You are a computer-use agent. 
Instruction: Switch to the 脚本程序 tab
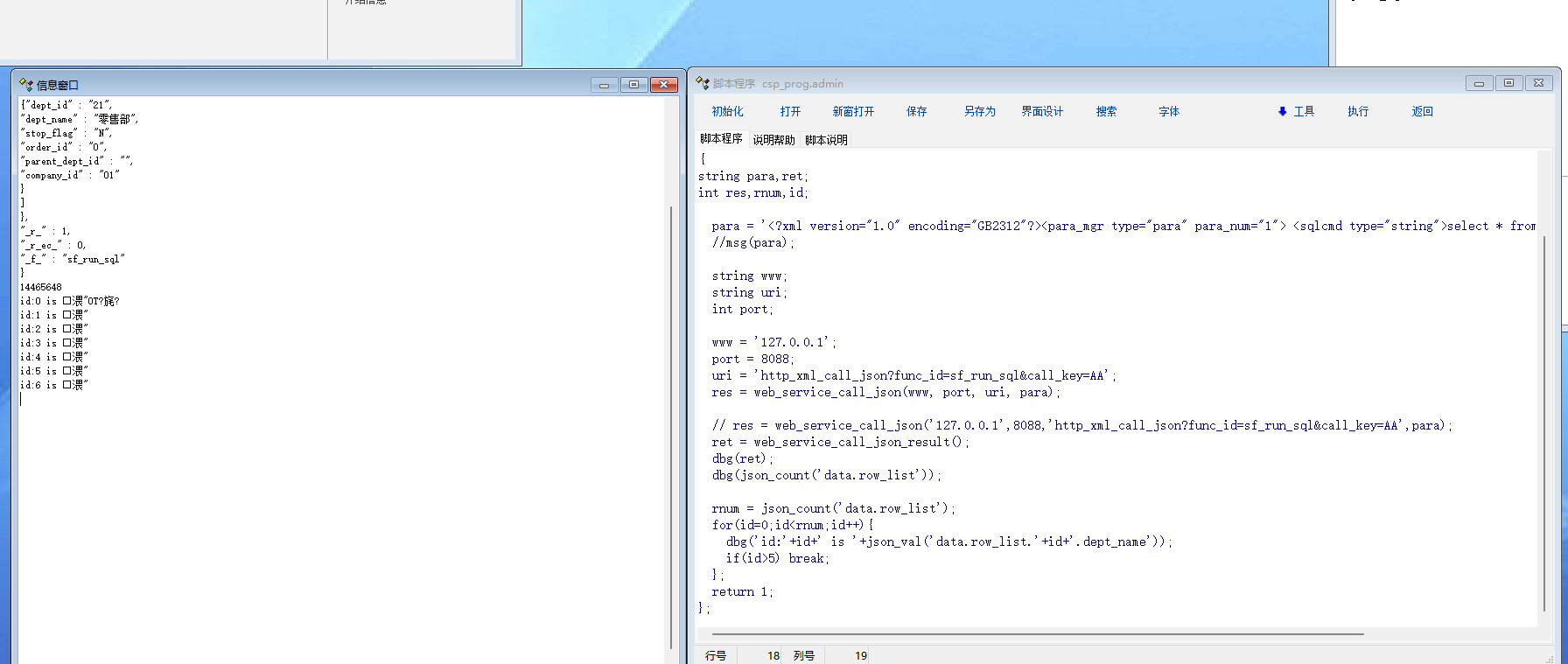click(x=721, y=139)
